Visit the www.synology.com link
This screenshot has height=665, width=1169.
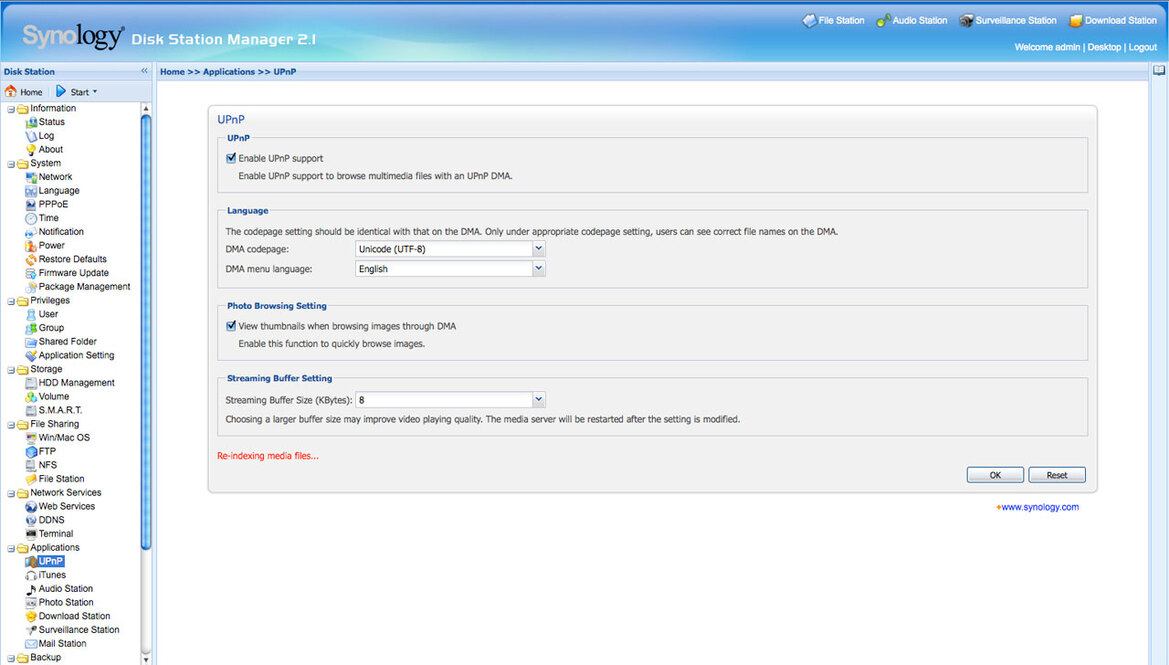1039,507
